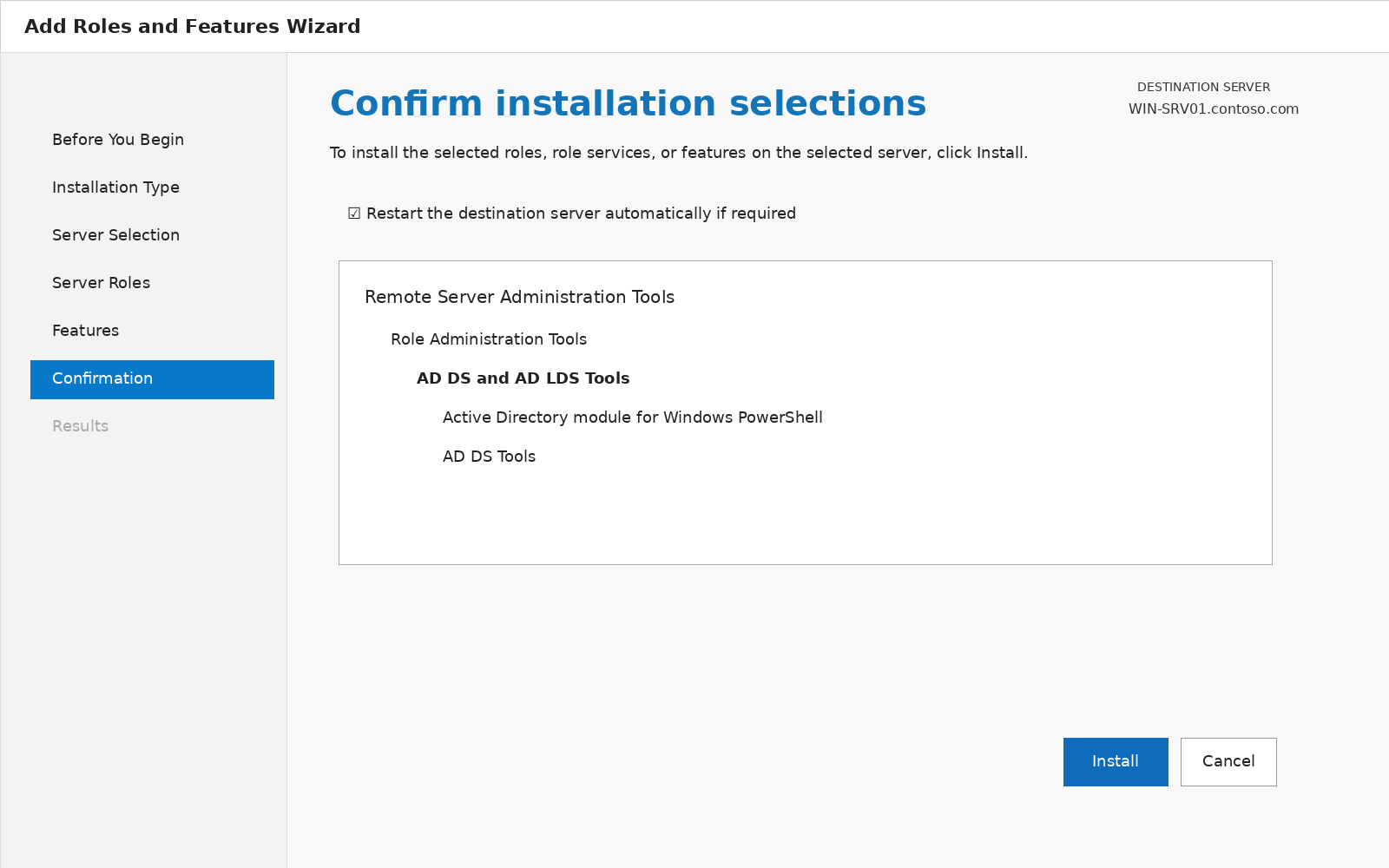Select Active Directory module for Windows PowerShell
The image size is (1389, 868).
(633, 418)
